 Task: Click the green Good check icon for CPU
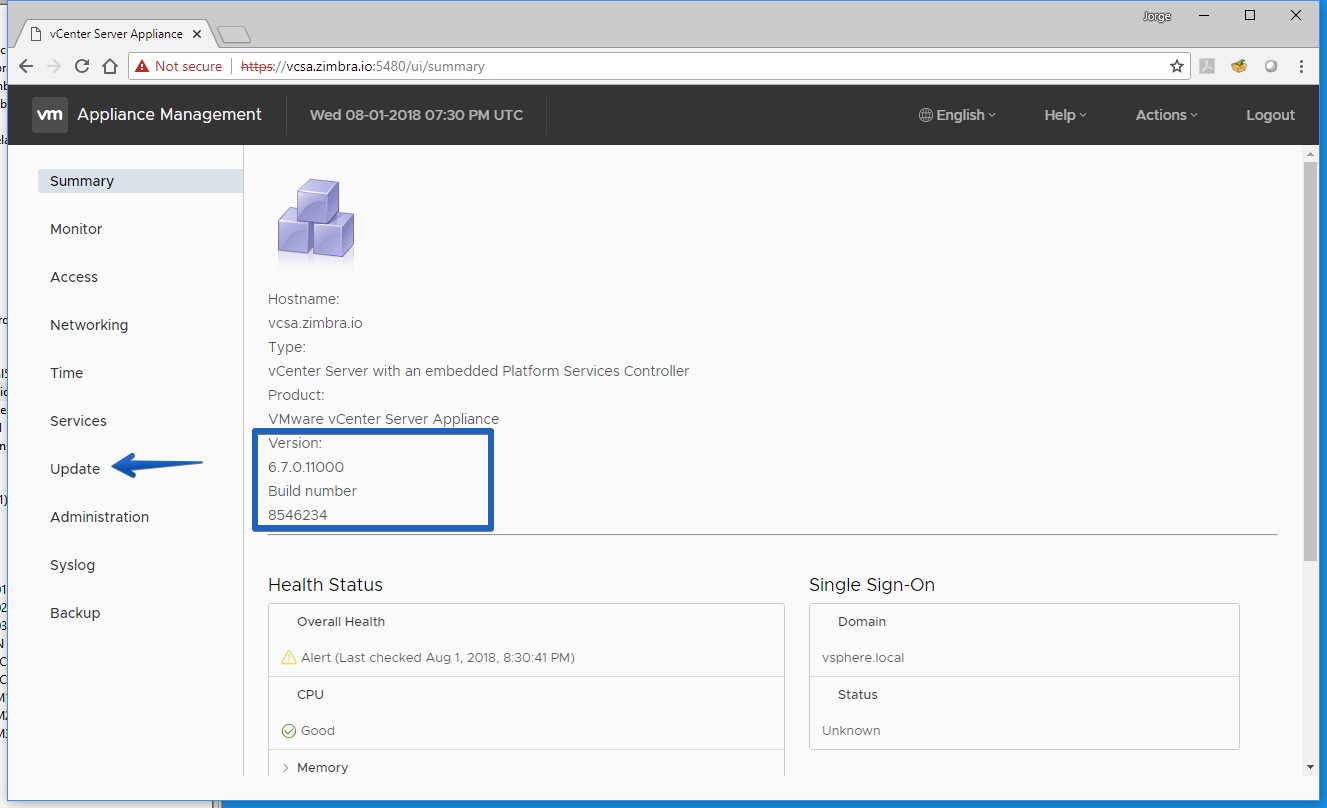coord(289,731)
